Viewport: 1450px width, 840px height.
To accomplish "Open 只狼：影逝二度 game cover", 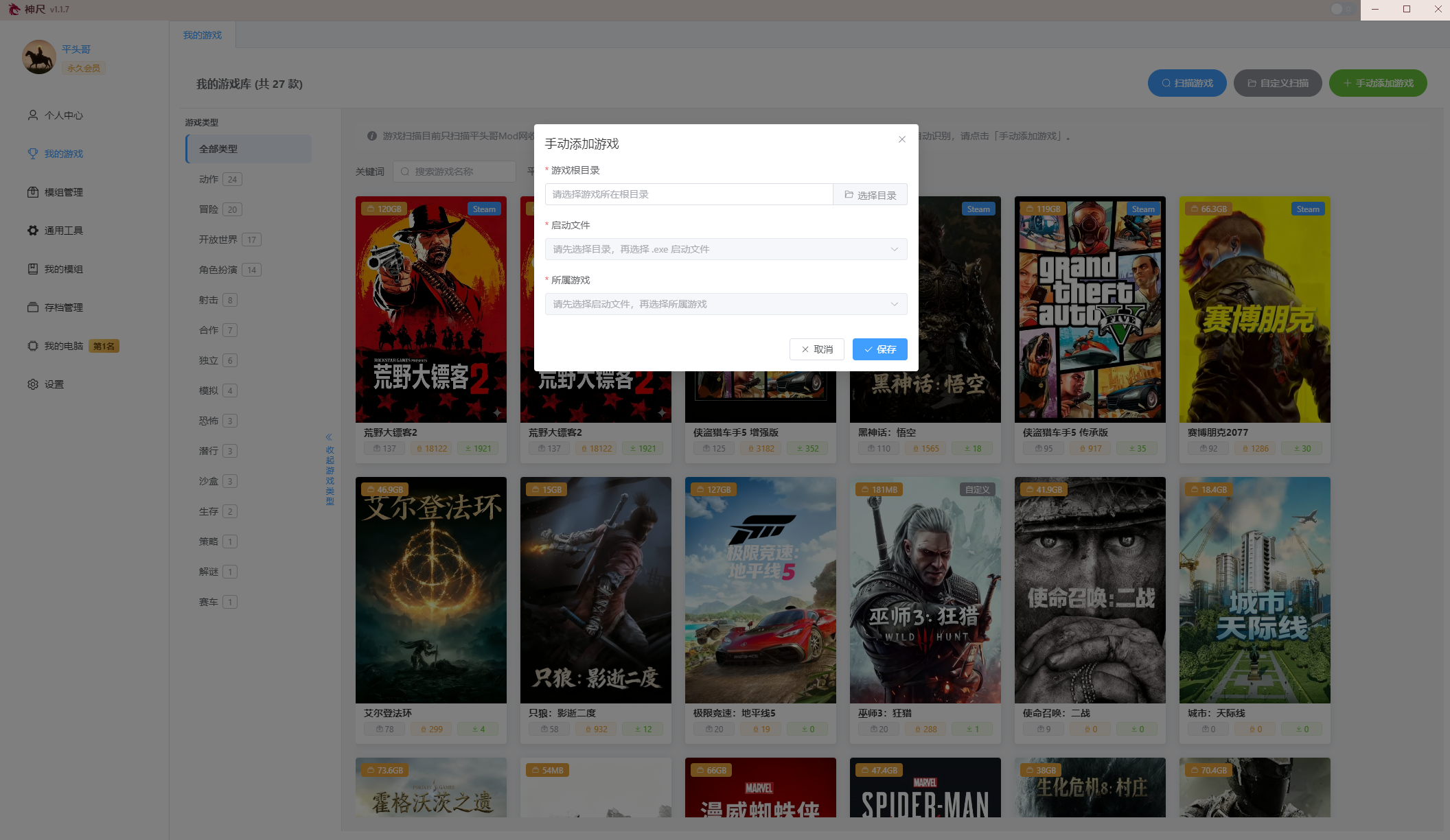I will click(x=596, y=590).
